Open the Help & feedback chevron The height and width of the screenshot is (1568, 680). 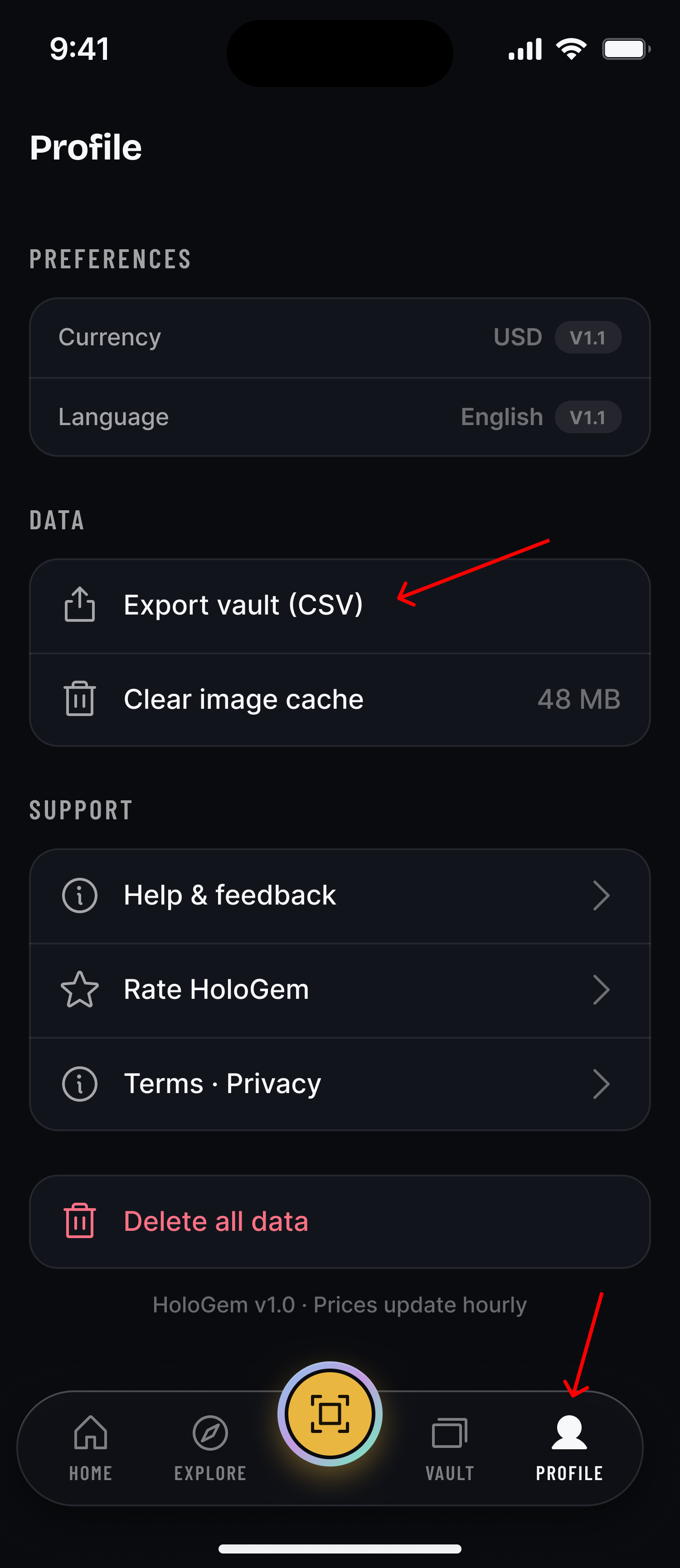point(602,895)
